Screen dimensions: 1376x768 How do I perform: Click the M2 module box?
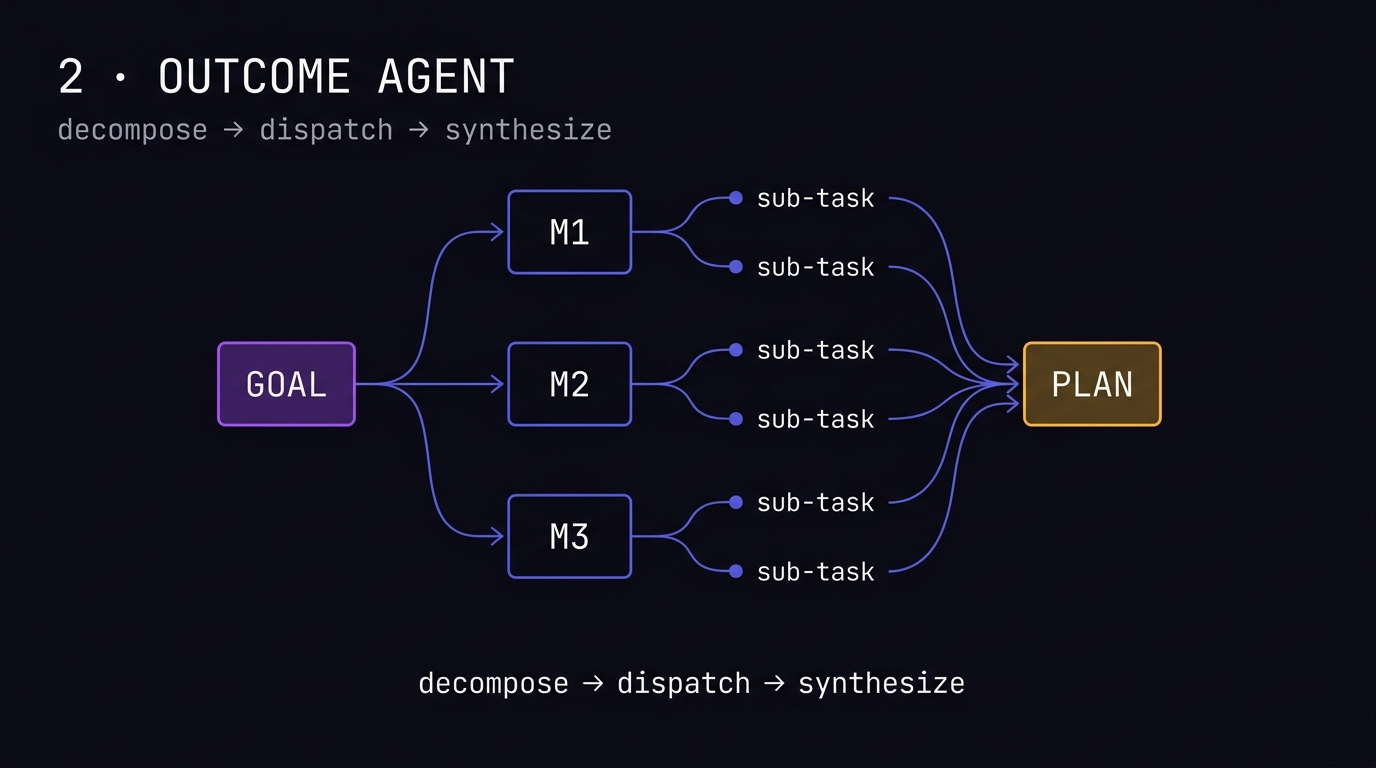point(569,384)
